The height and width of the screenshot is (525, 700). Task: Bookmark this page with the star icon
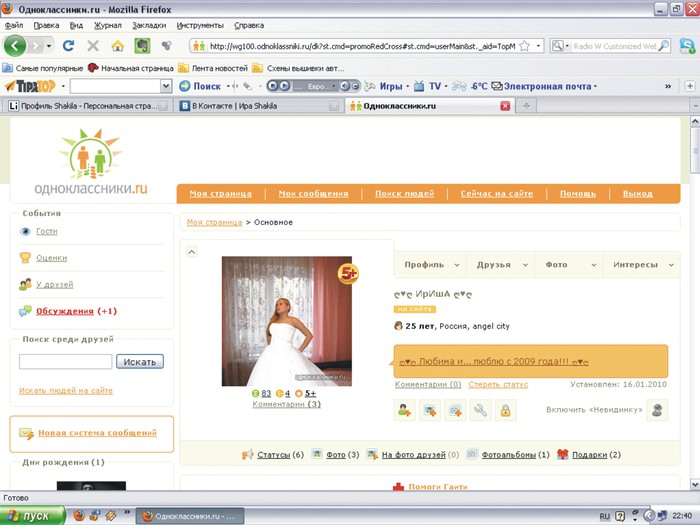pos(525,46)
